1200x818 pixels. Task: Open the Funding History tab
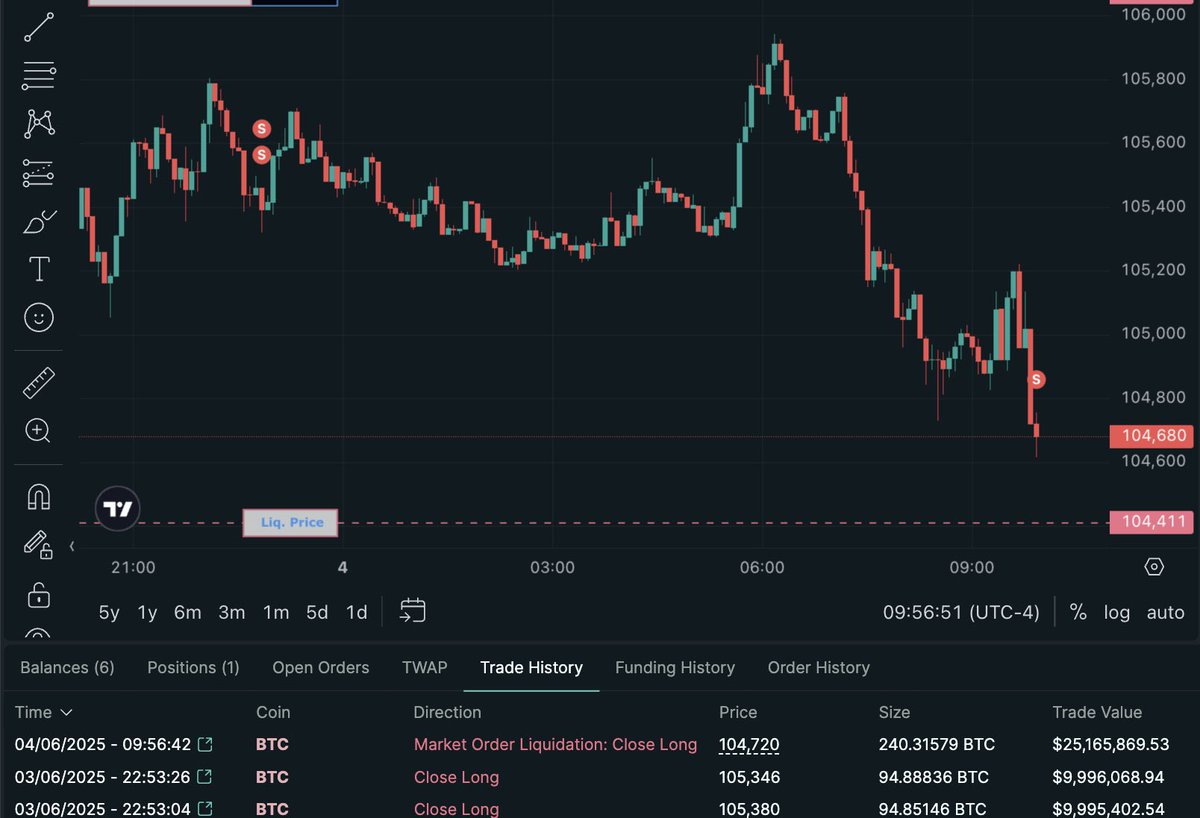(x=675, y=667)
